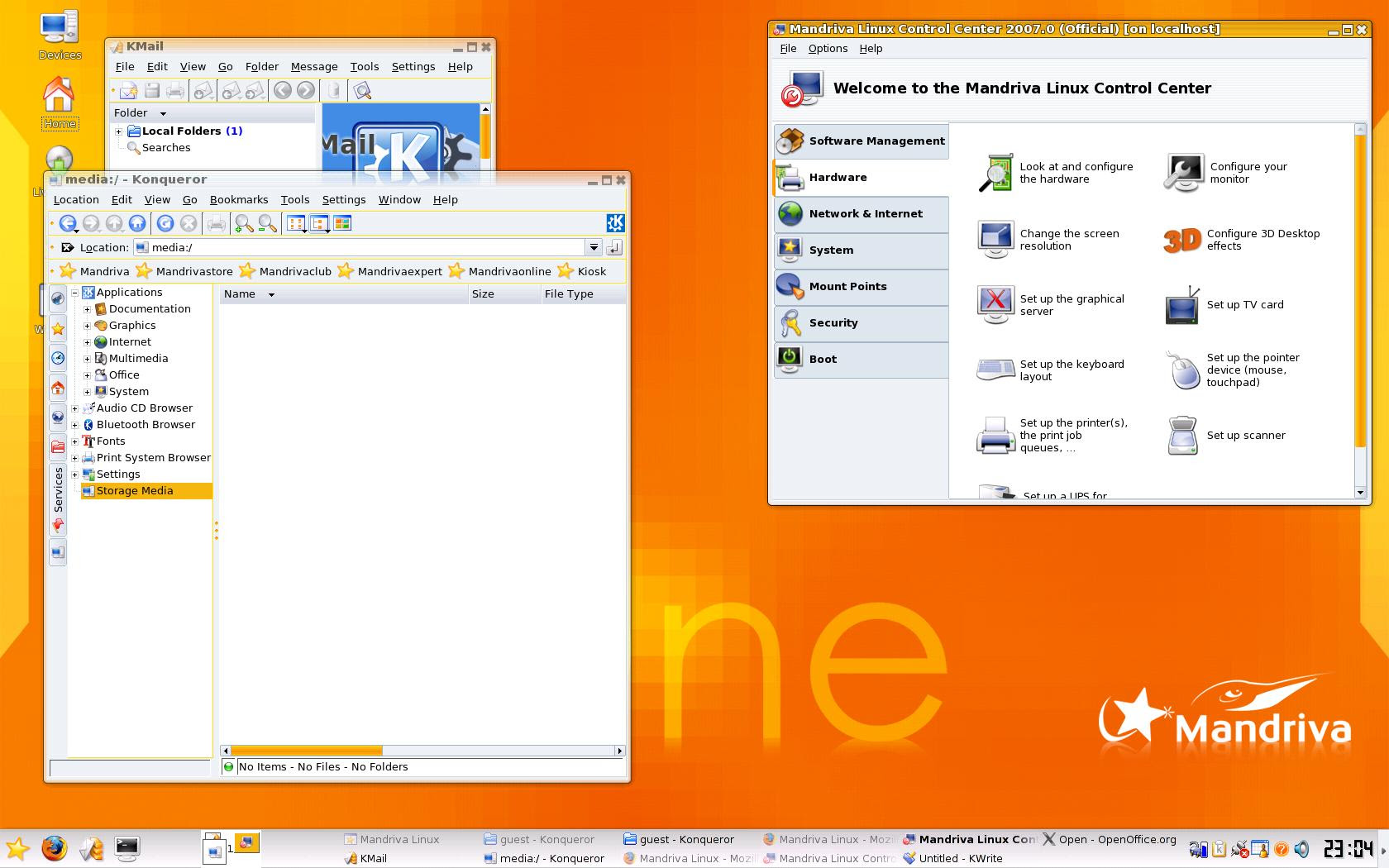
Task: Open the location history dropdown arrow
Action: point(594,247)
